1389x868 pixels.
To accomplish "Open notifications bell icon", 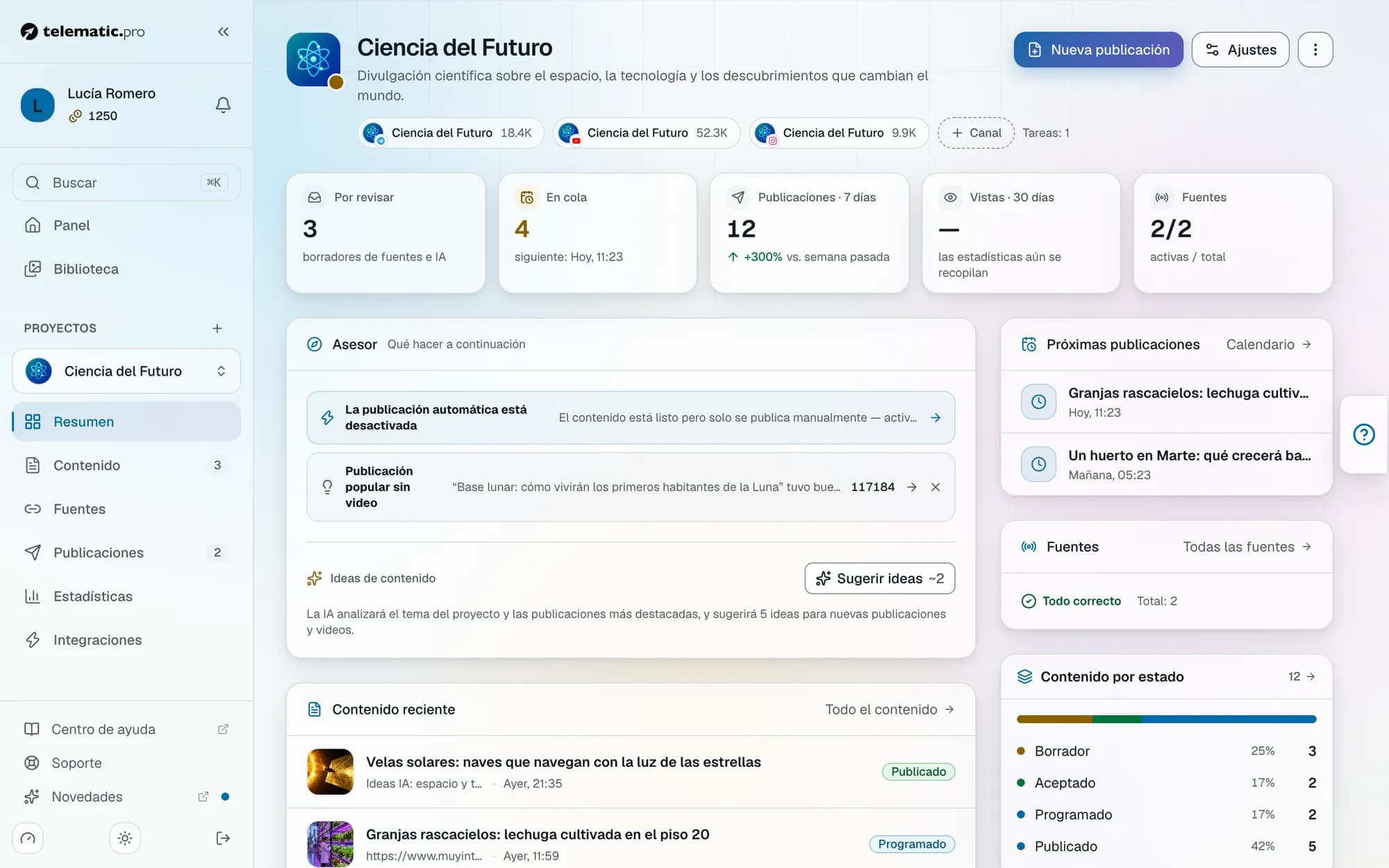I will tap(223, 105).
